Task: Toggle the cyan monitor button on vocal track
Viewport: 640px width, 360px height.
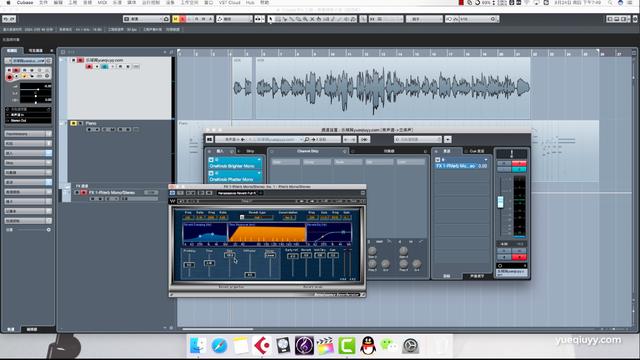Action: click(104, 67)
